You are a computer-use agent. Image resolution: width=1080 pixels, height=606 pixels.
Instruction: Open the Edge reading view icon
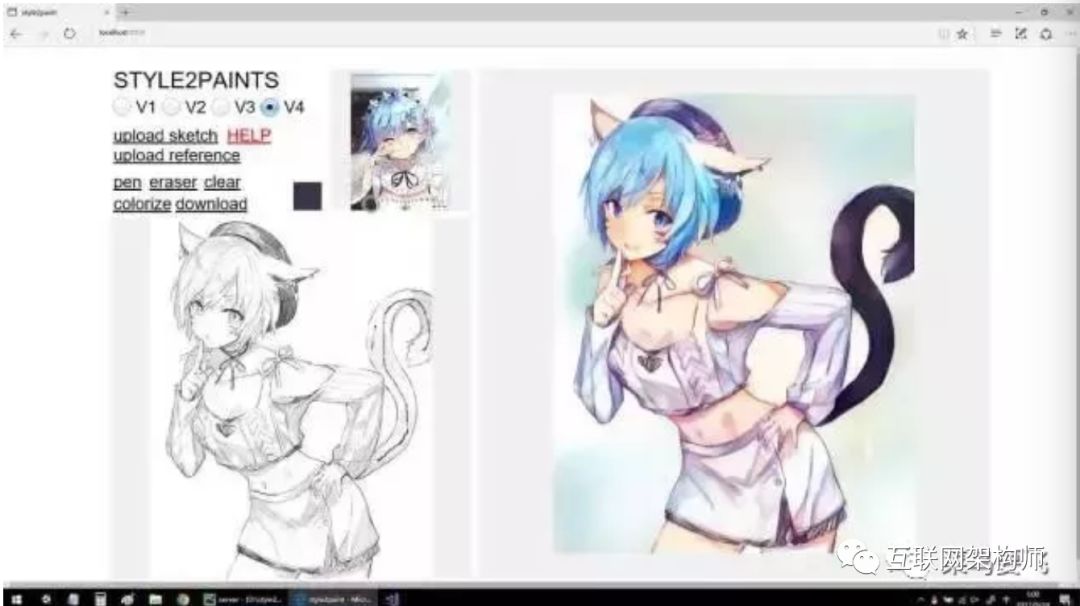click(944, 34)
